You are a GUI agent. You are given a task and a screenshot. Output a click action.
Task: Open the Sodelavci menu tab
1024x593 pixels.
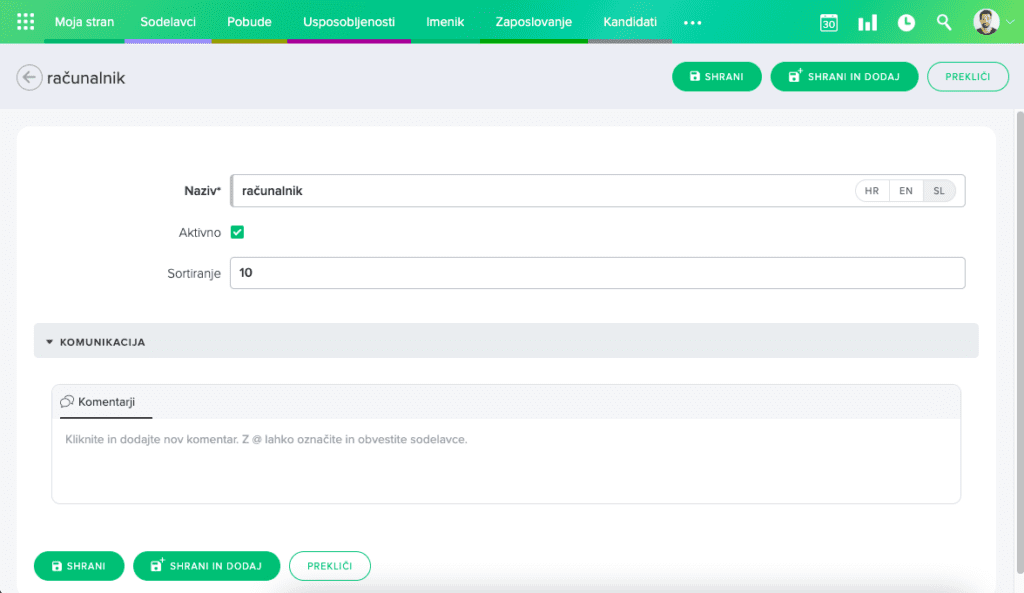[168, 22]
